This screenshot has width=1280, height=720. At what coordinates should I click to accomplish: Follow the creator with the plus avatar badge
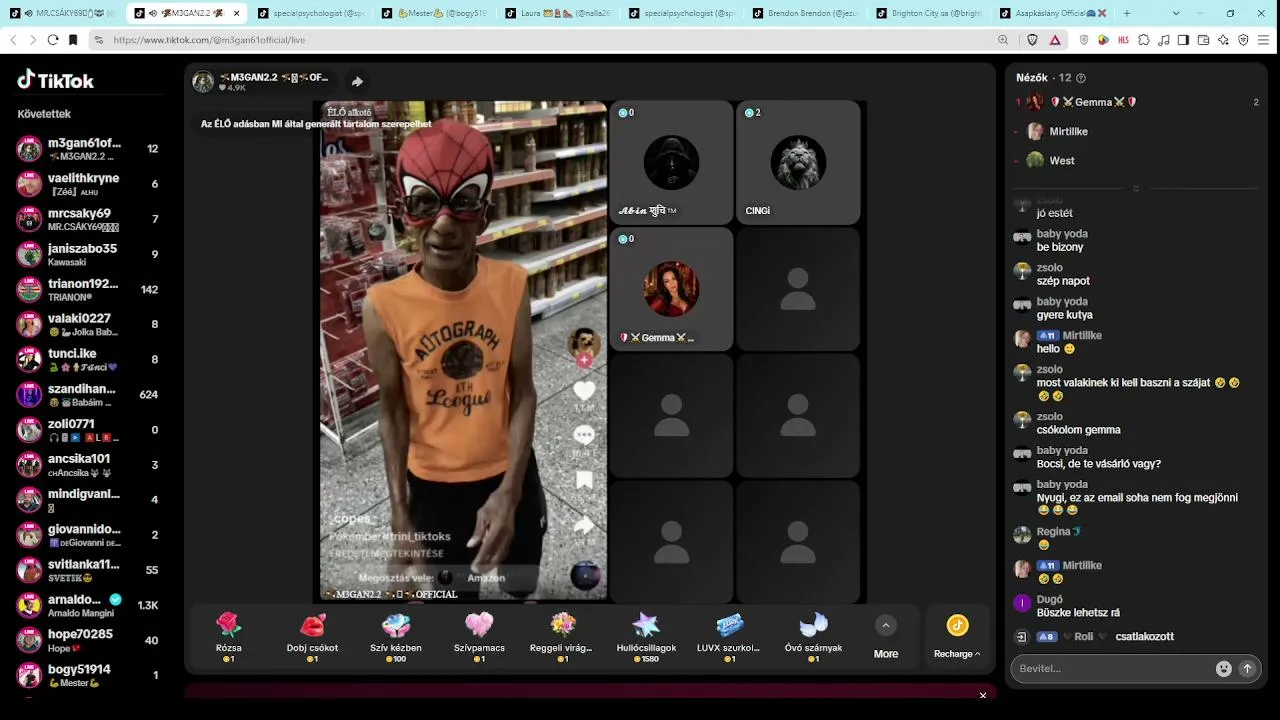coord(584,359)
